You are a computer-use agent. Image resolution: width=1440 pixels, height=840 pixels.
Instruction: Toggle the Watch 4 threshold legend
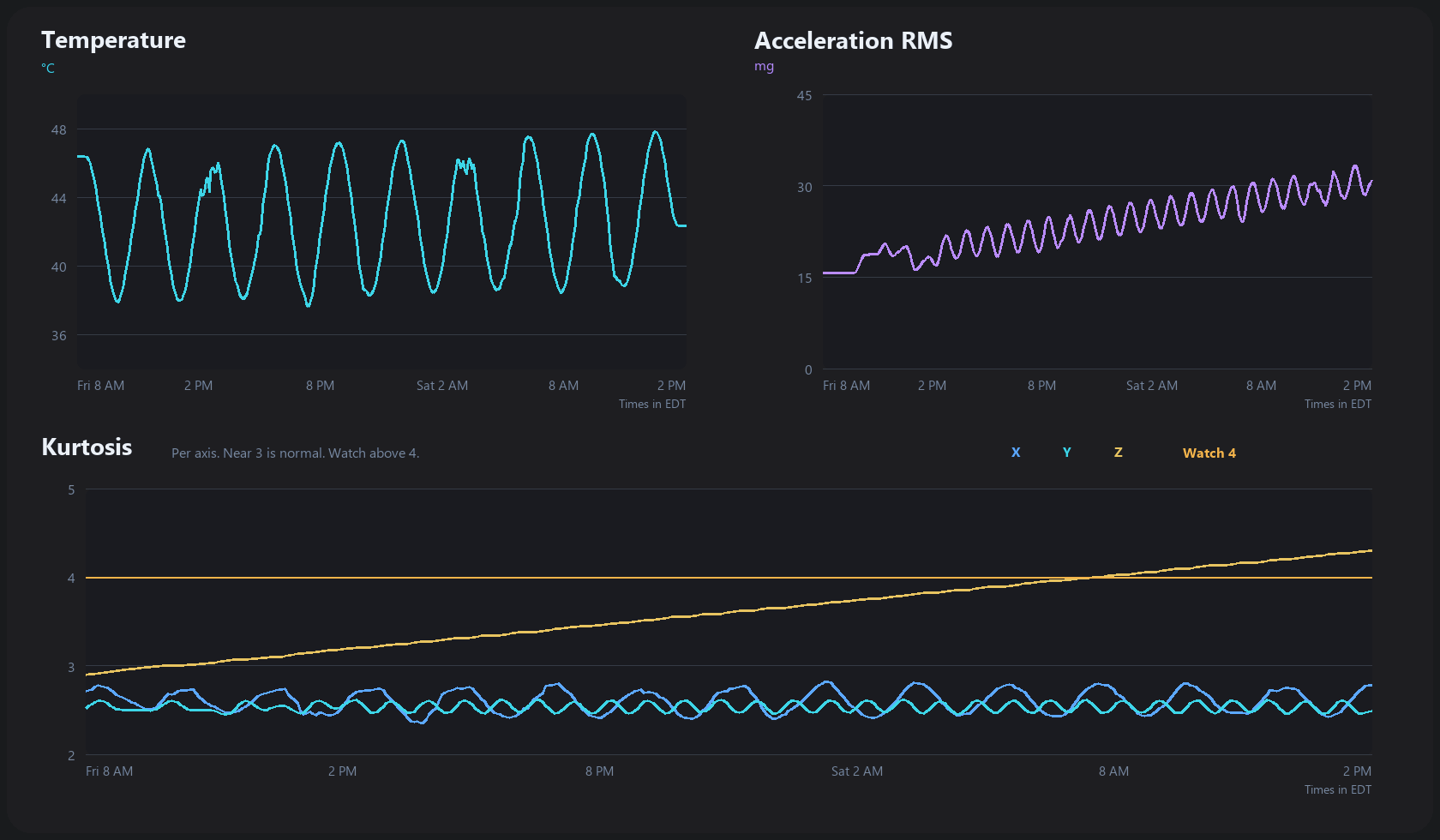point(1209,453)
